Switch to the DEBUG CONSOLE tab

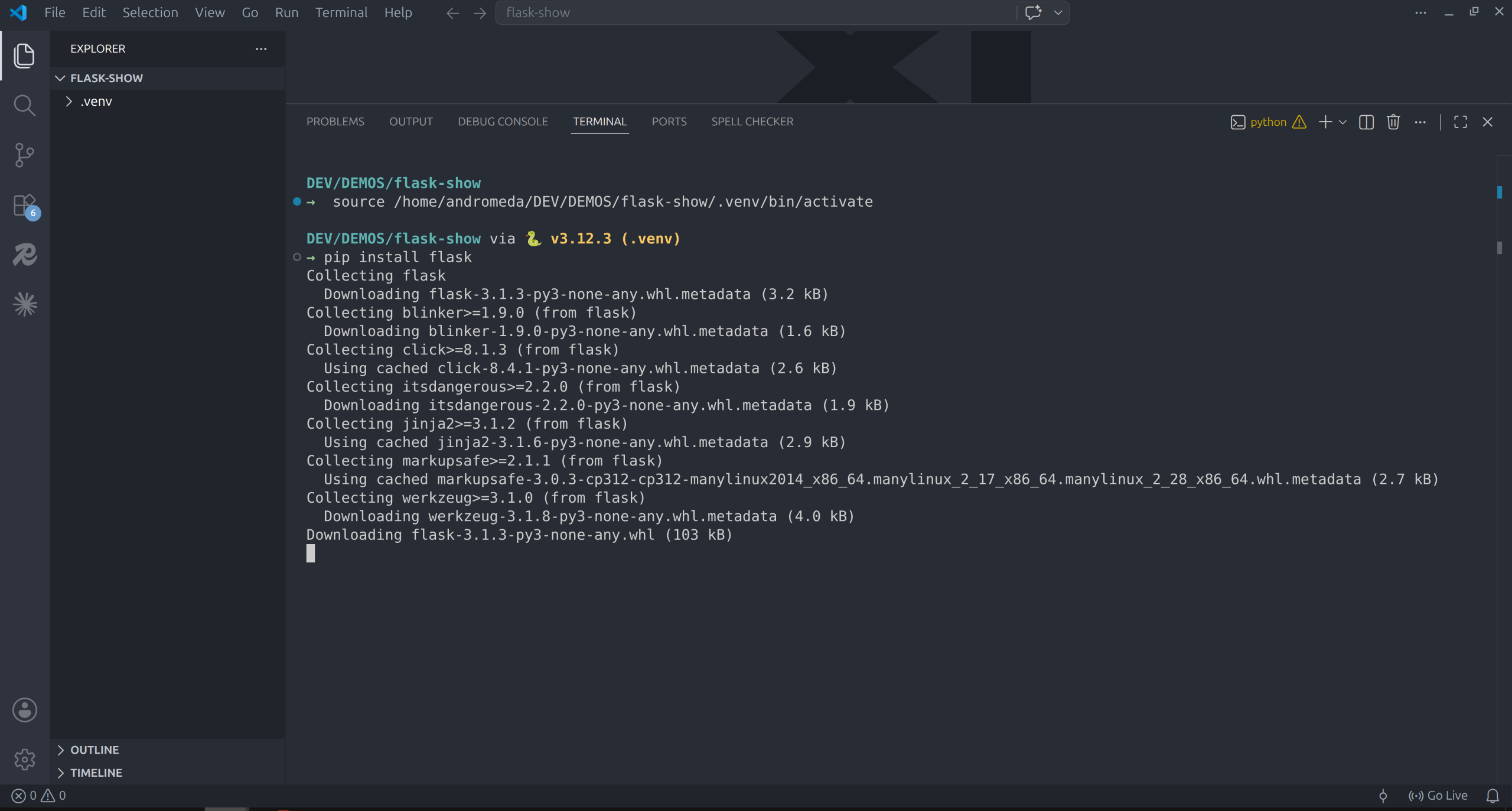coord(503,122)
